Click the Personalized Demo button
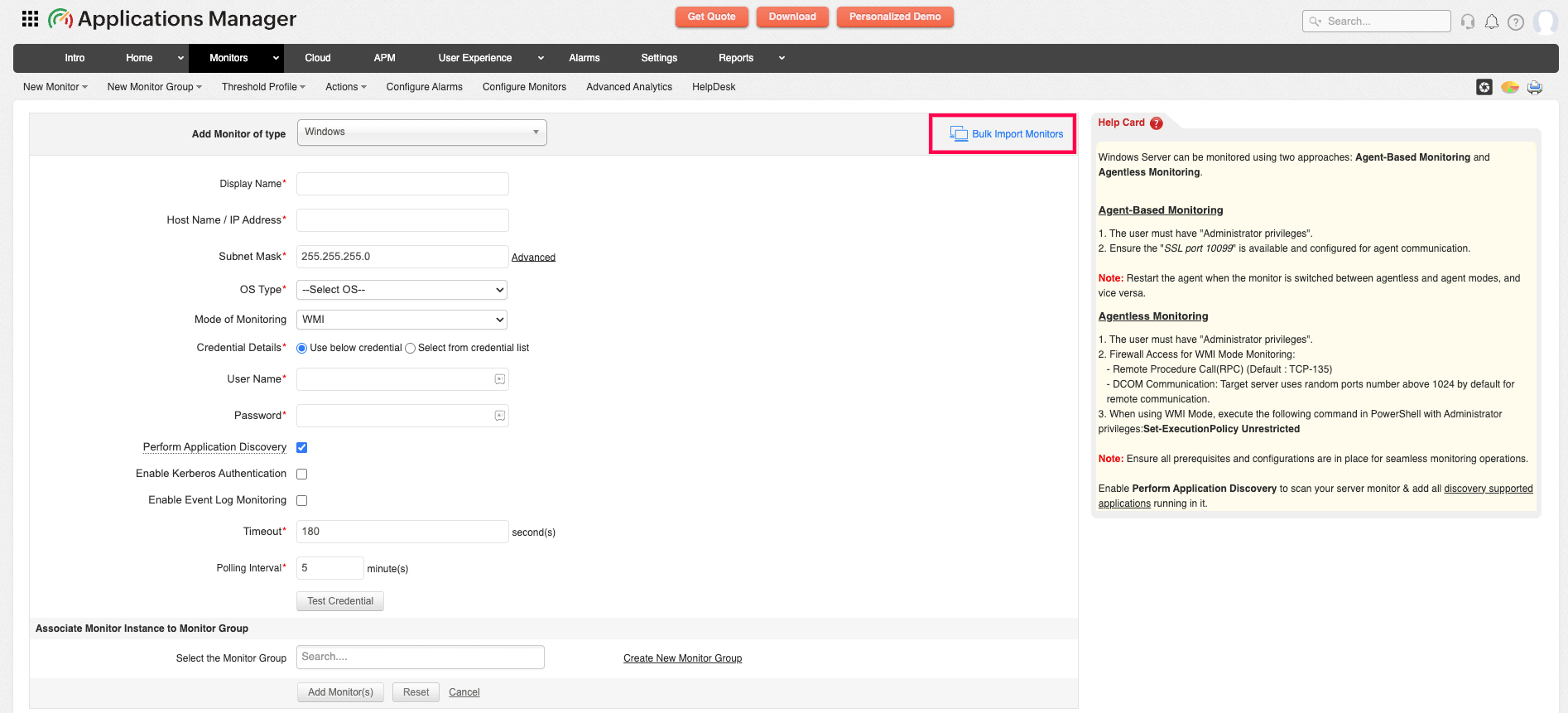1568x713 pixels. (895, 17)
